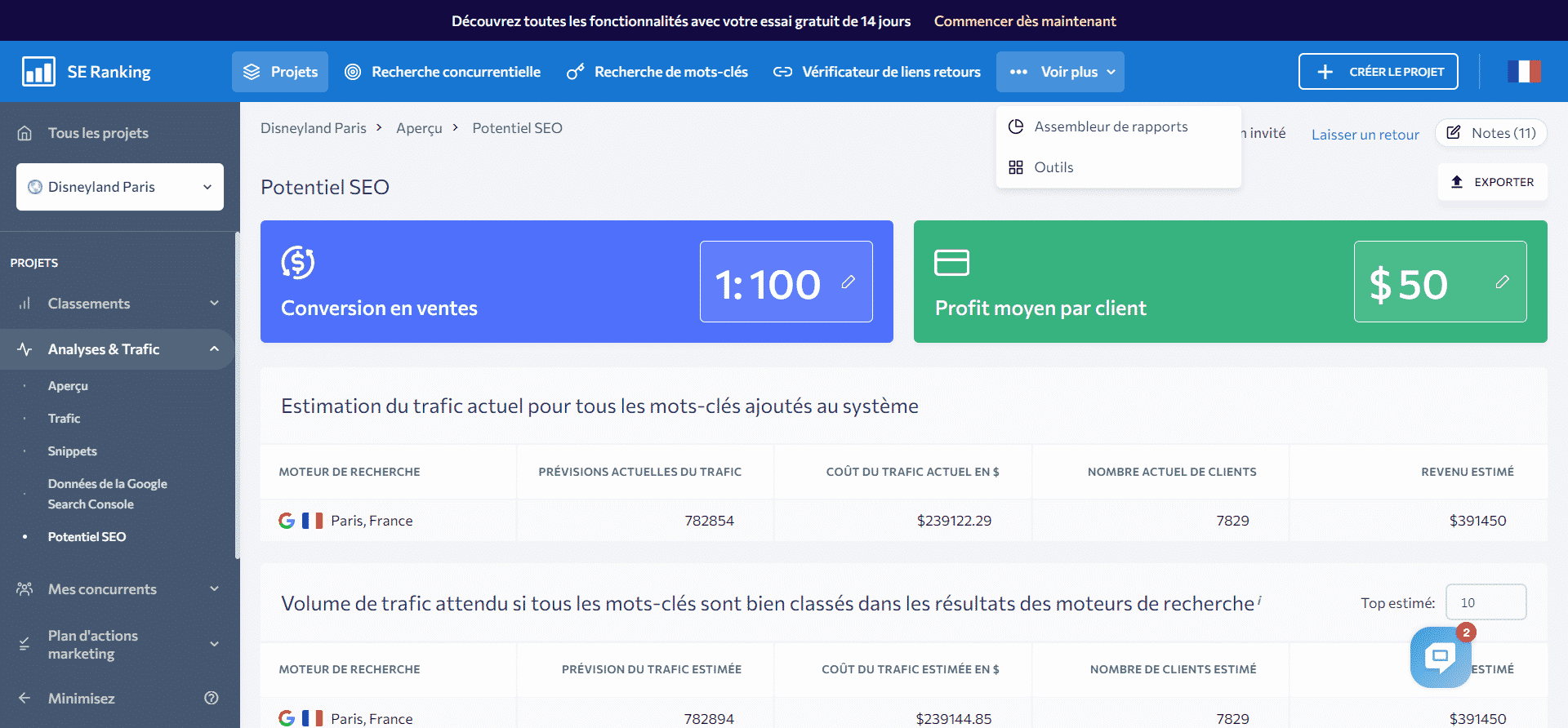Click Laisser un retour link
The image size is (1568, 728).
[1365, 135]
